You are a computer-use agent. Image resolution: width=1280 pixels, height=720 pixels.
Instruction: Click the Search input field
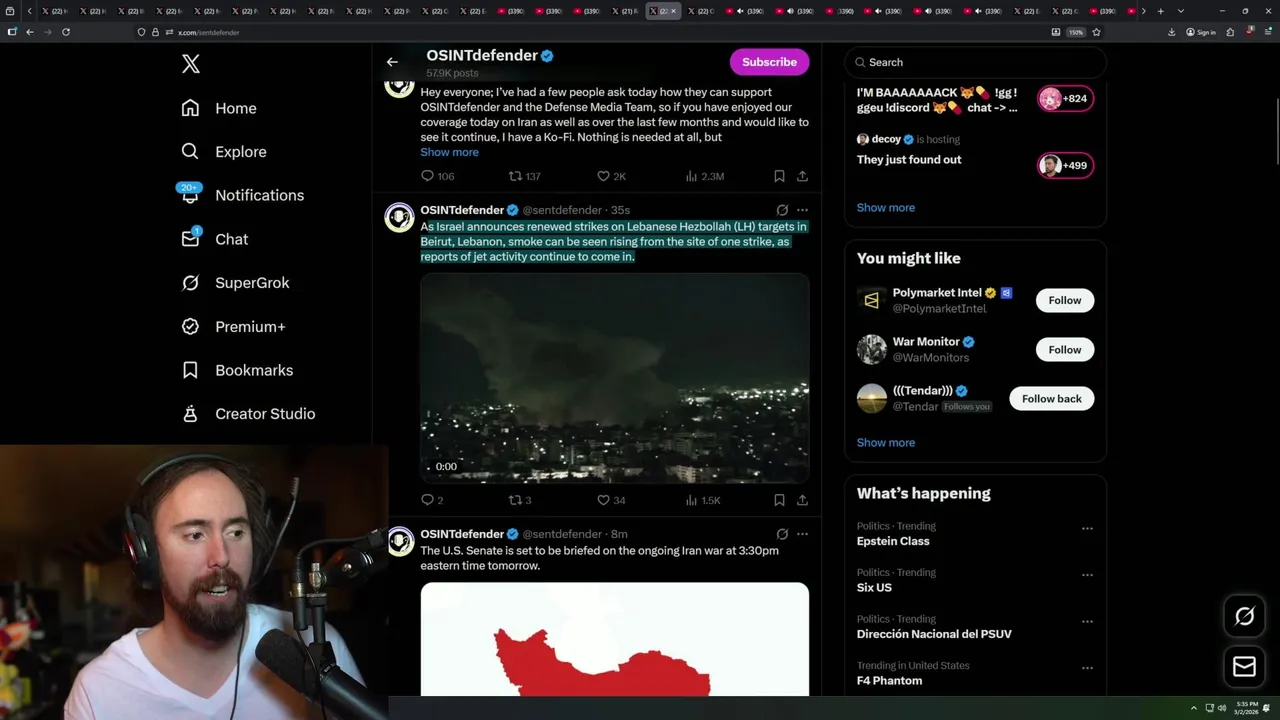(x=975, y=62)
